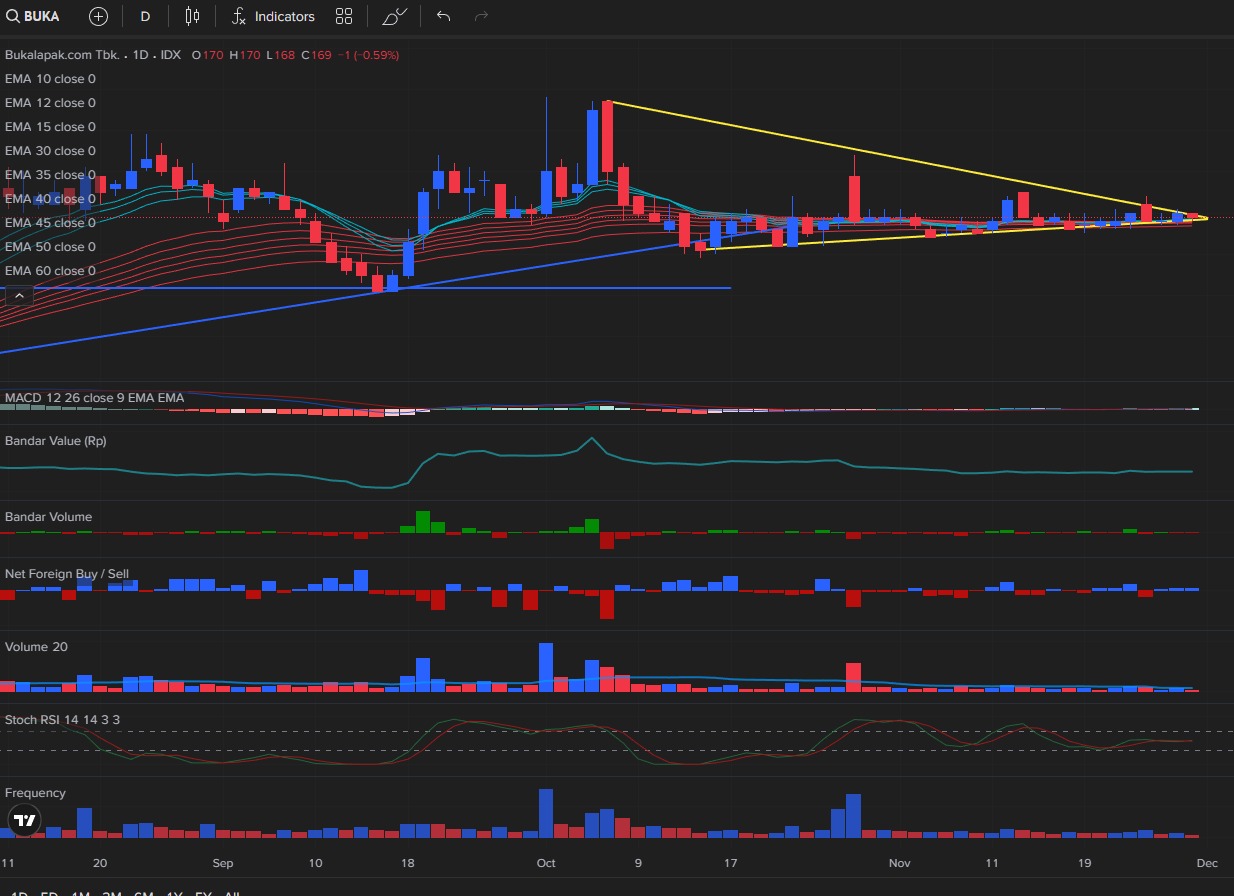Collapse the indicator legend with the chevron
This screenshot has width=1234, height=896.
[x=19, y=295]
